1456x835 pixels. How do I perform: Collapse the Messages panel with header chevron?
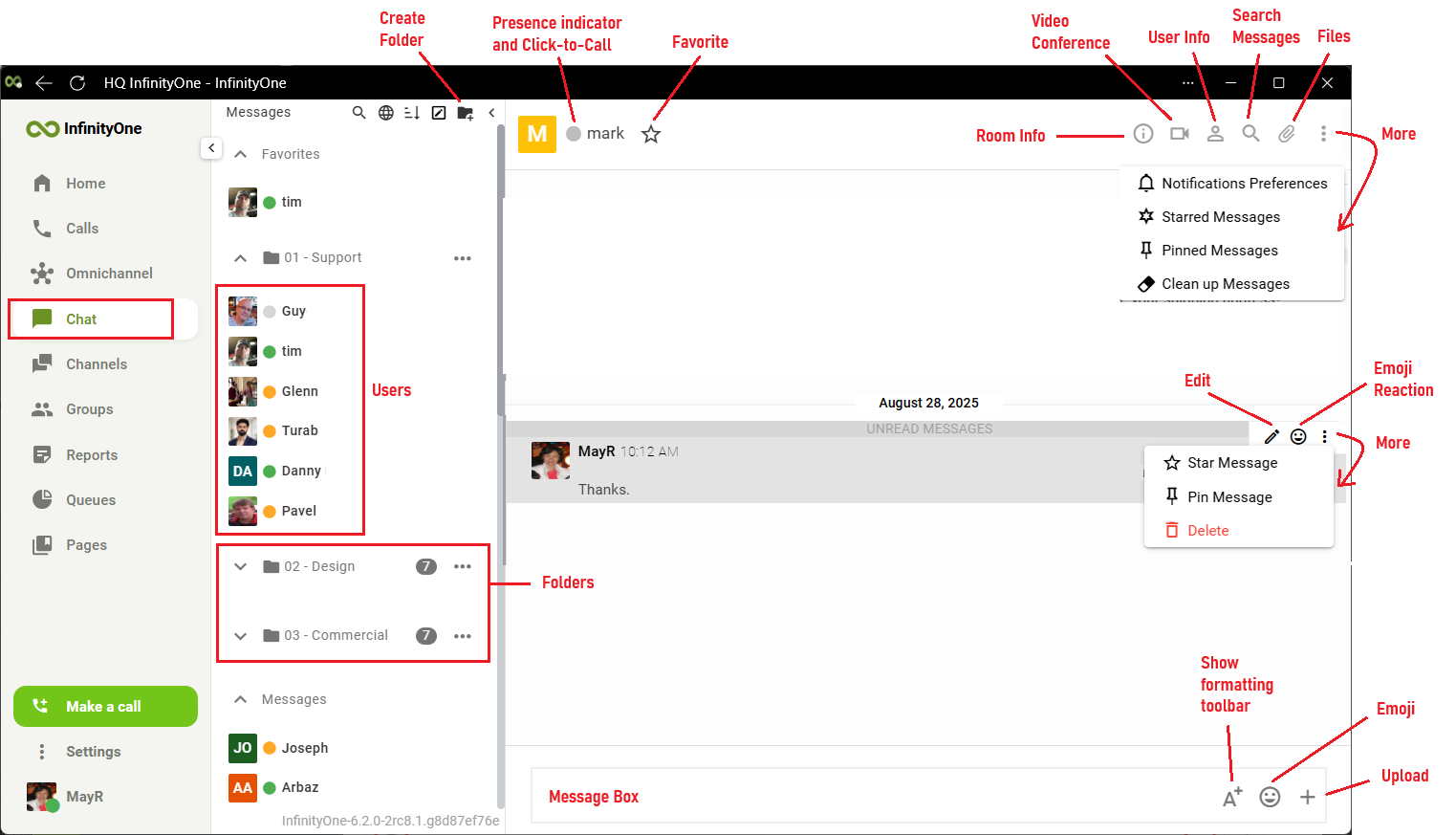click(491, 113)
